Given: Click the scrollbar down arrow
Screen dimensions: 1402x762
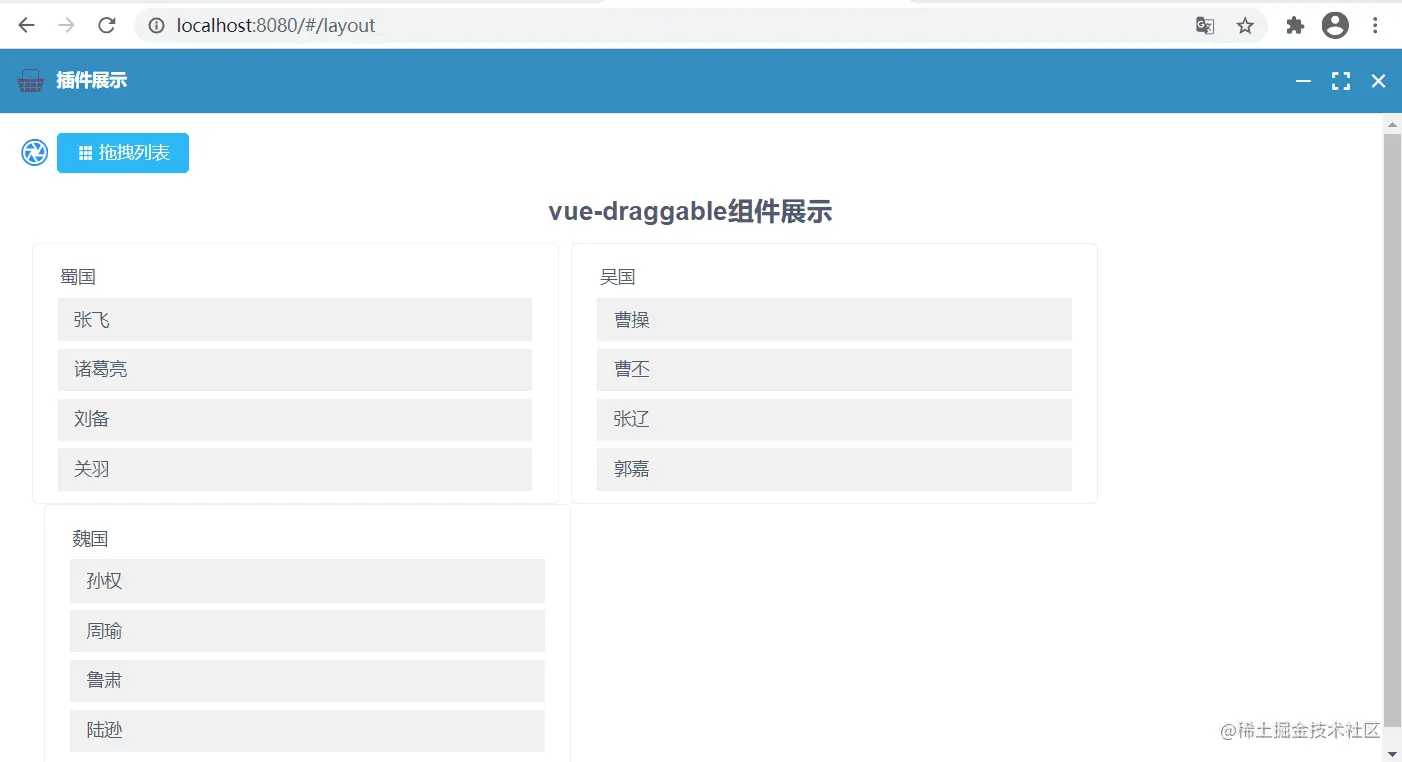Looking at the screenshot, I should point(1392,753).
